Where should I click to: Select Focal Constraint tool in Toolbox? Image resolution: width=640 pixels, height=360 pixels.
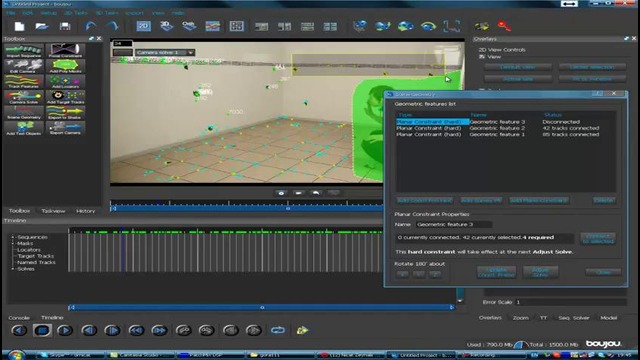tap(65, 51)
